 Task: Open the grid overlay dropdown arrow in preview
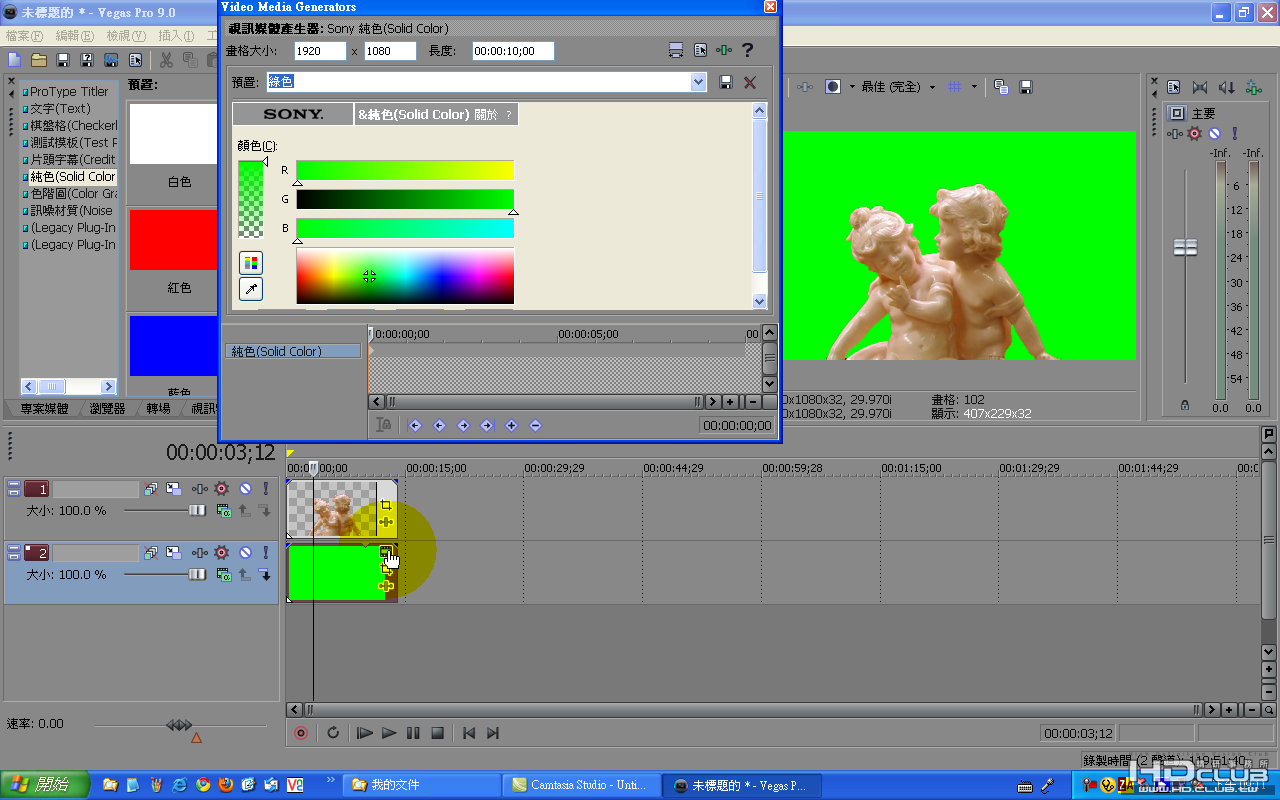pos(973,87)
